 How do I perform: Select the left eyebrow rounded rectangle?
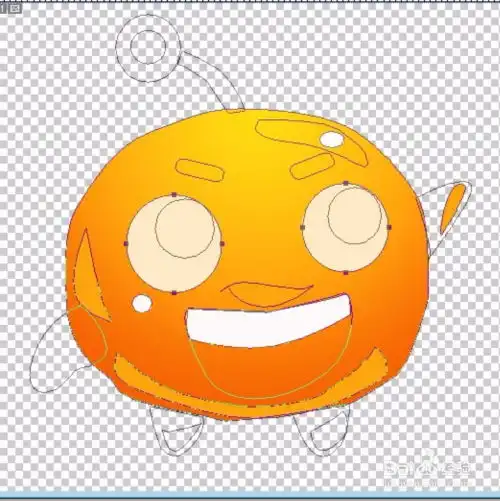click(x=199, y=170)
